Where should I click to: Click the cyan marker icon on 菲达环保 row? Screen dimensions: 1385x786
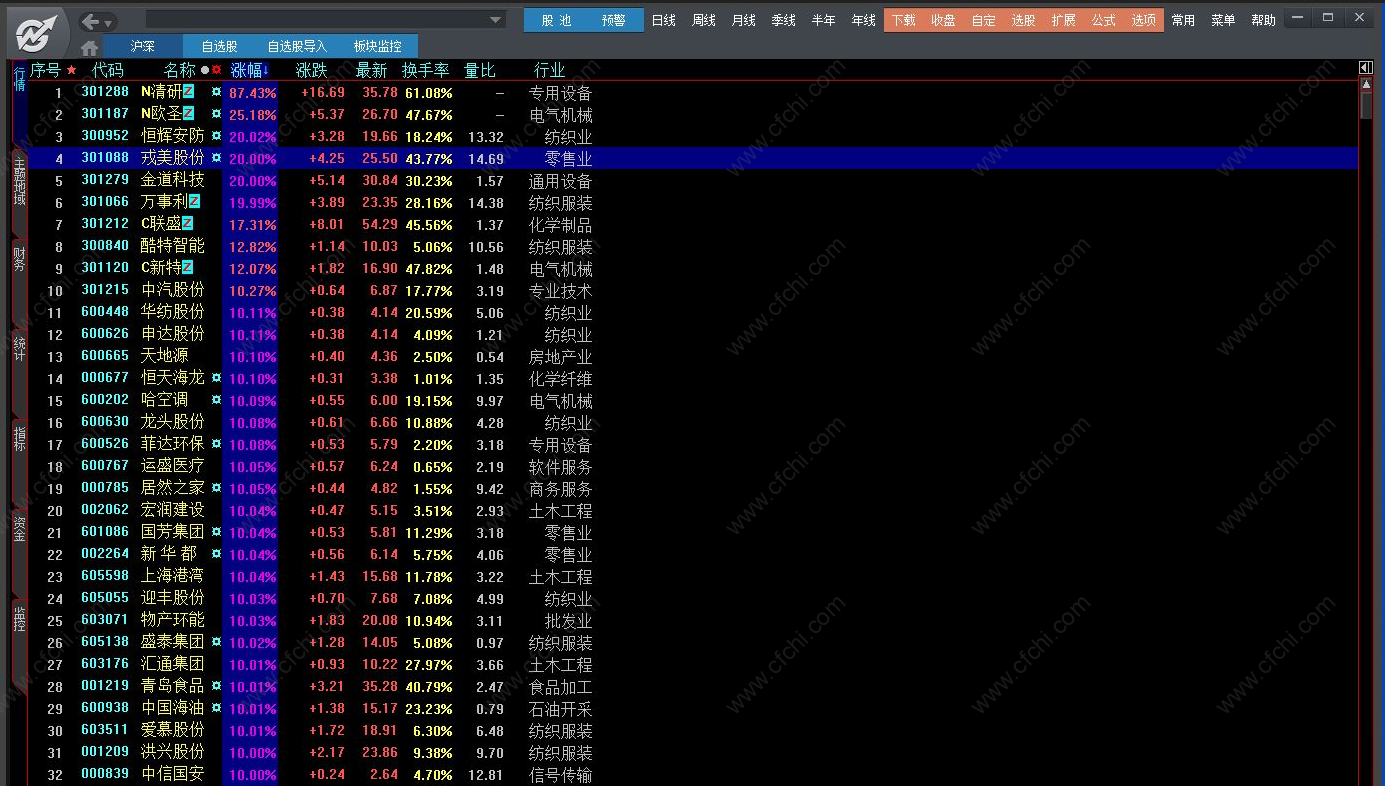tap(216, 443)
